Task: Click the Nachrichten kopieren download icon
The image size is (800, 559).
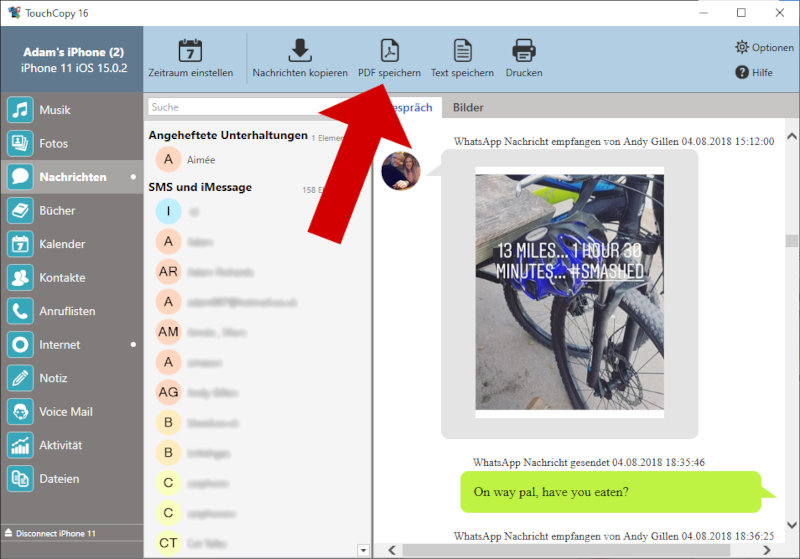Action: pyautogui.click(x=300, y=50)
